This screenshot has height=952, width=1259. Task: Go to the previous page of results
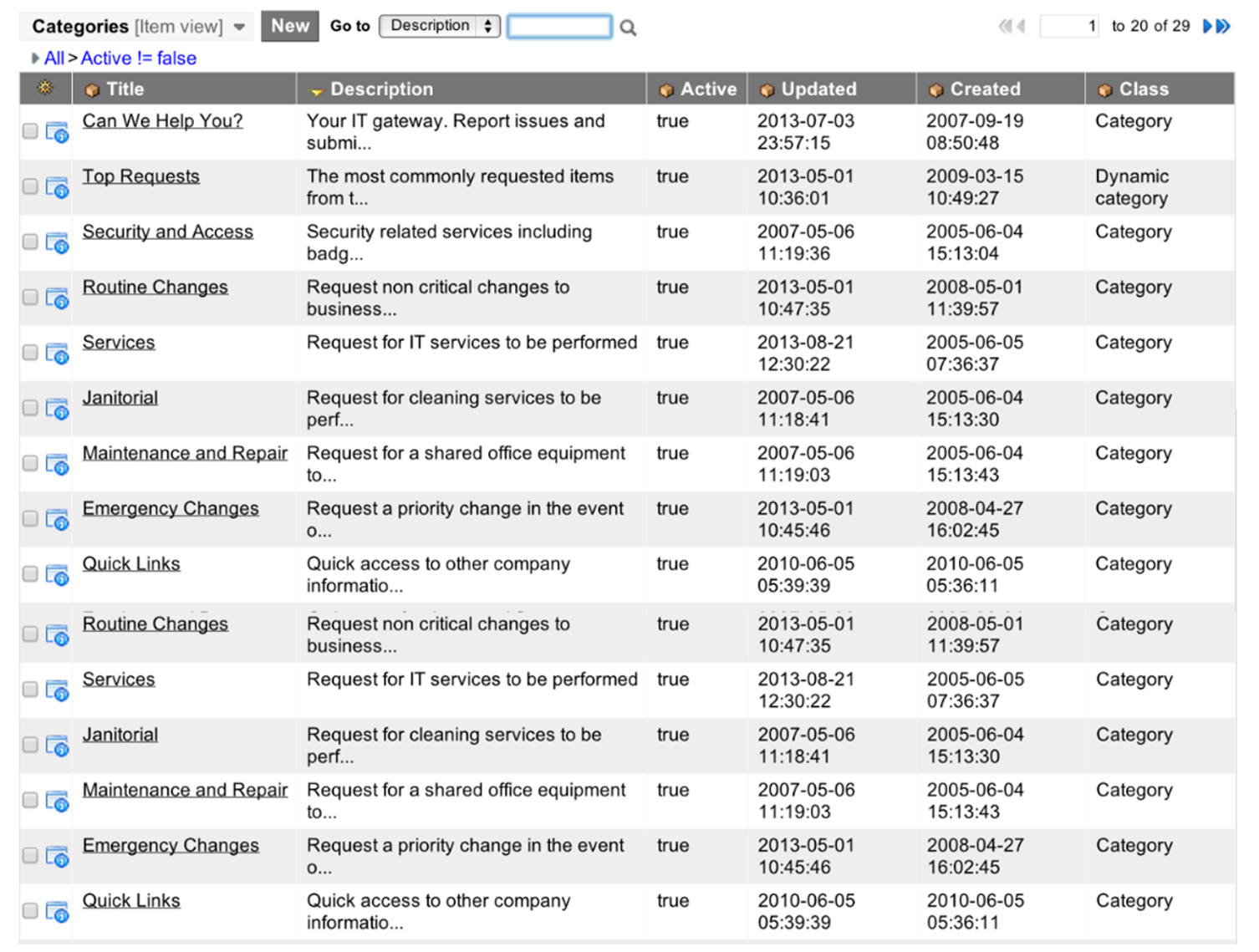tap(1021, 27)
